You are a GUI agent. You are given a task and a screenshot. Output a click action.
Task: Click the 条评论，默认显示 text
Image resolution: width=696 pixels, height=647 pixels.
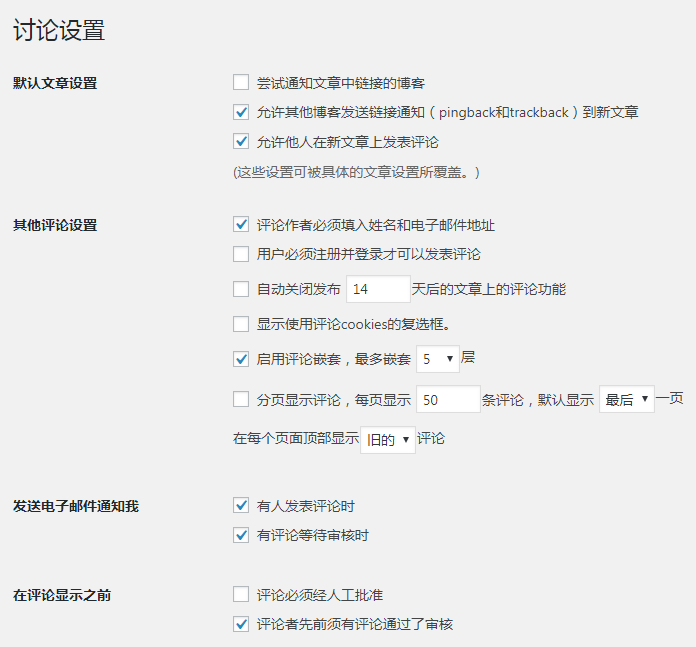point(538,400)
